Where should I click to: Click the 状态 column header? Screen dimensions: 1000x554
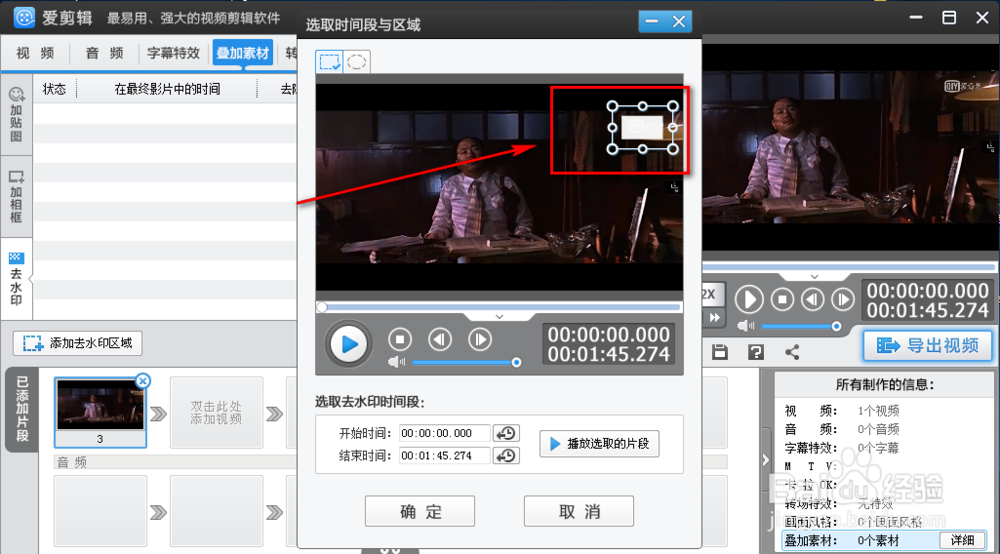(x=54, y=89)
